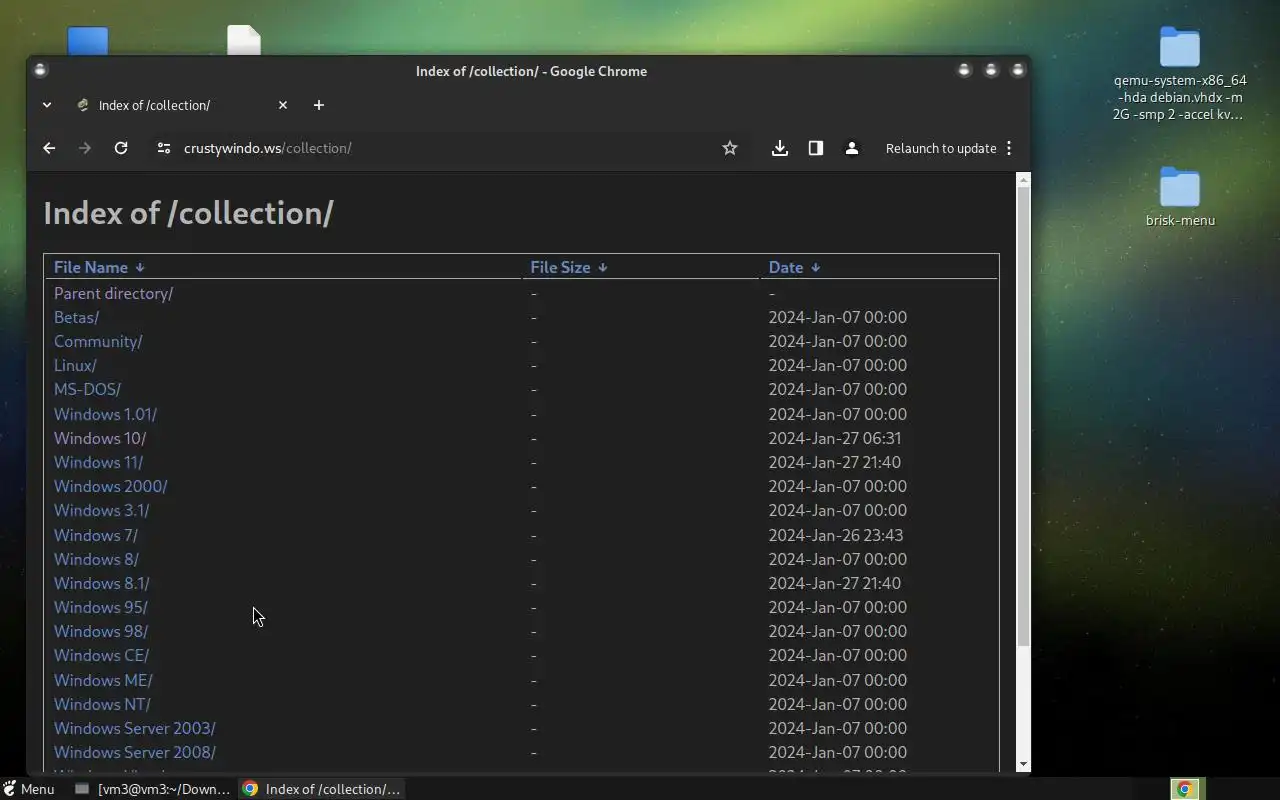This screenshot has height=800, width=1280.
Task: Open the Parent directory/ link
Action: point(113,293)
